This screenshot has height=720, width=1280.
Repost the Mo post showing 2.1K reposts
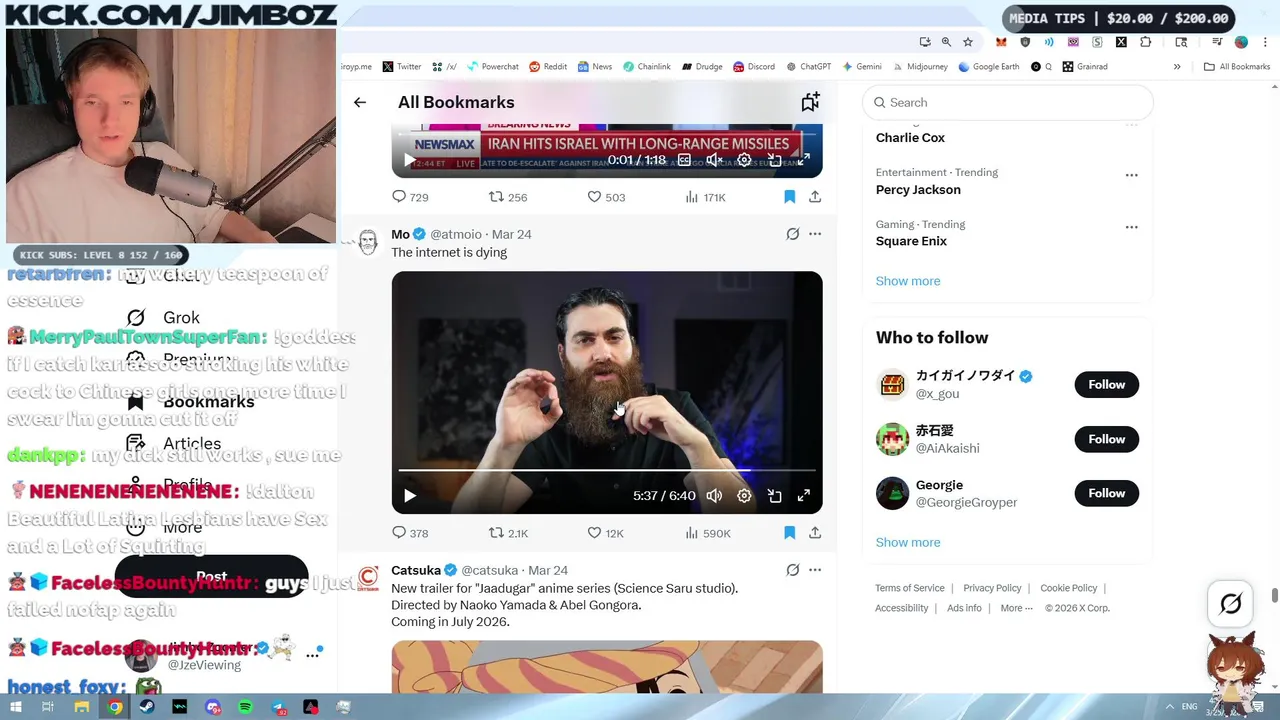click(508, 533)
